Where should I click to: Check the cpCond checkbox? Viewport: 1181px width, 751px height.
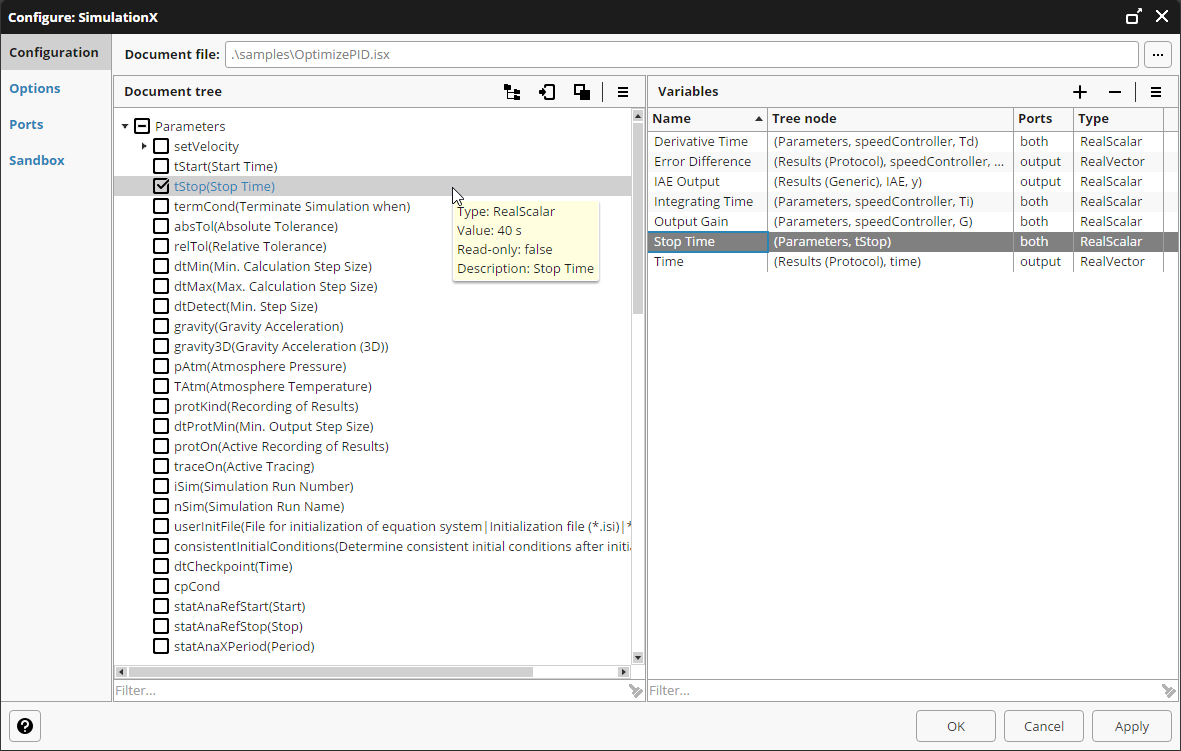[x=160, y=586]
